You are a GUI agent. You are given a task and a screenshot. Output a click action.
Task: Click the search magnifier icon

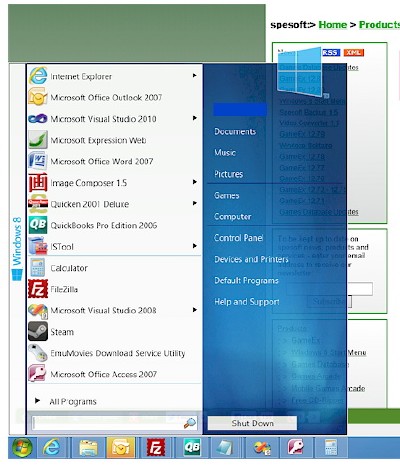pyautogui.click(x=190, y=423)
